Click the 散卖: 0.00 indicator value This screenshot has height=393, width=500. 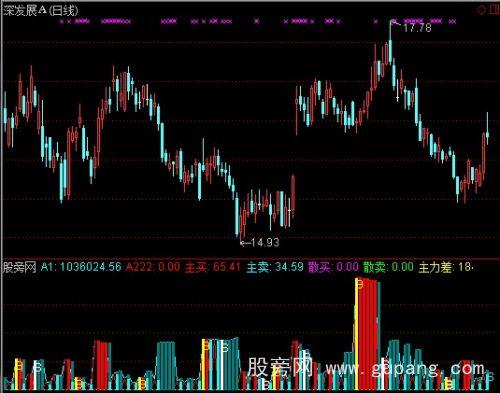388,267
